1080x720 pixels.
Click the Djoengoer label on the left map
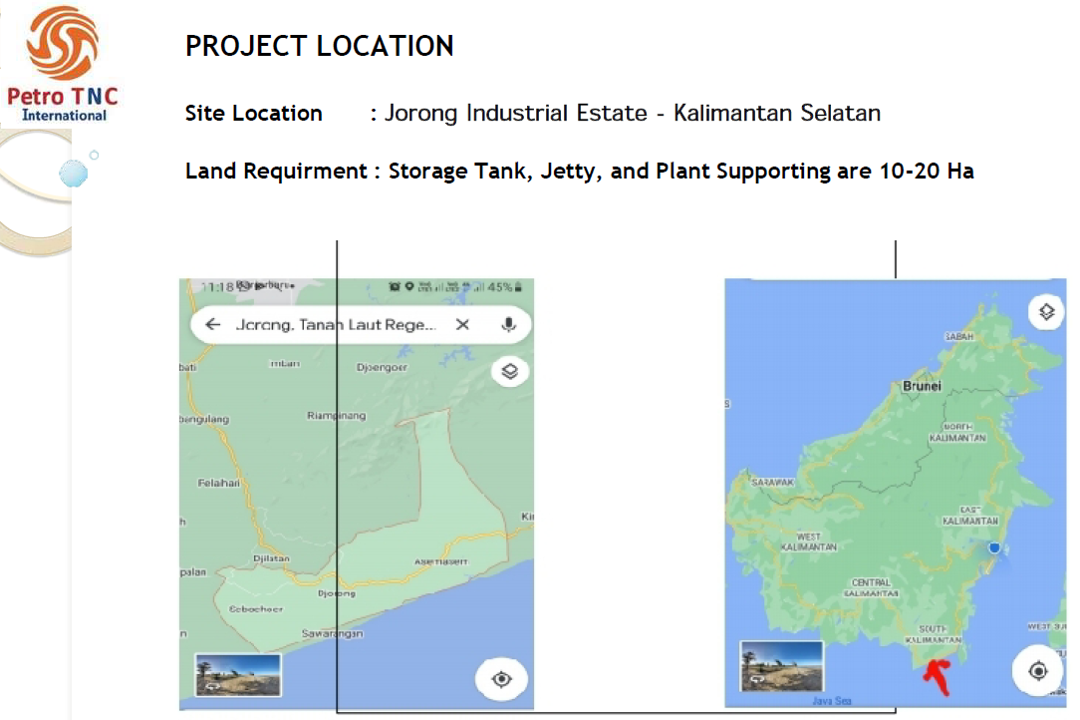click(382, 367)
